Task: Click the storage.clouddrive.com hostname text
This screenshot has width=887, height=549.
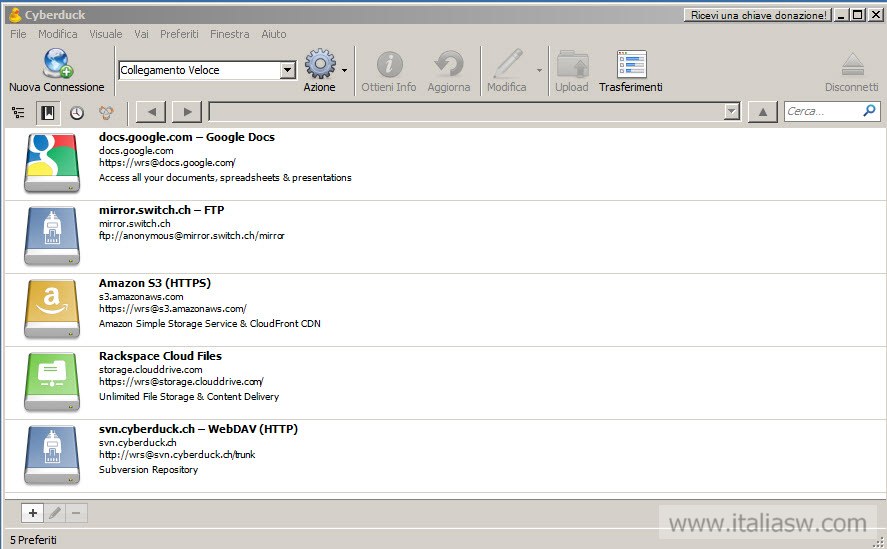Action: pos(150,370)
